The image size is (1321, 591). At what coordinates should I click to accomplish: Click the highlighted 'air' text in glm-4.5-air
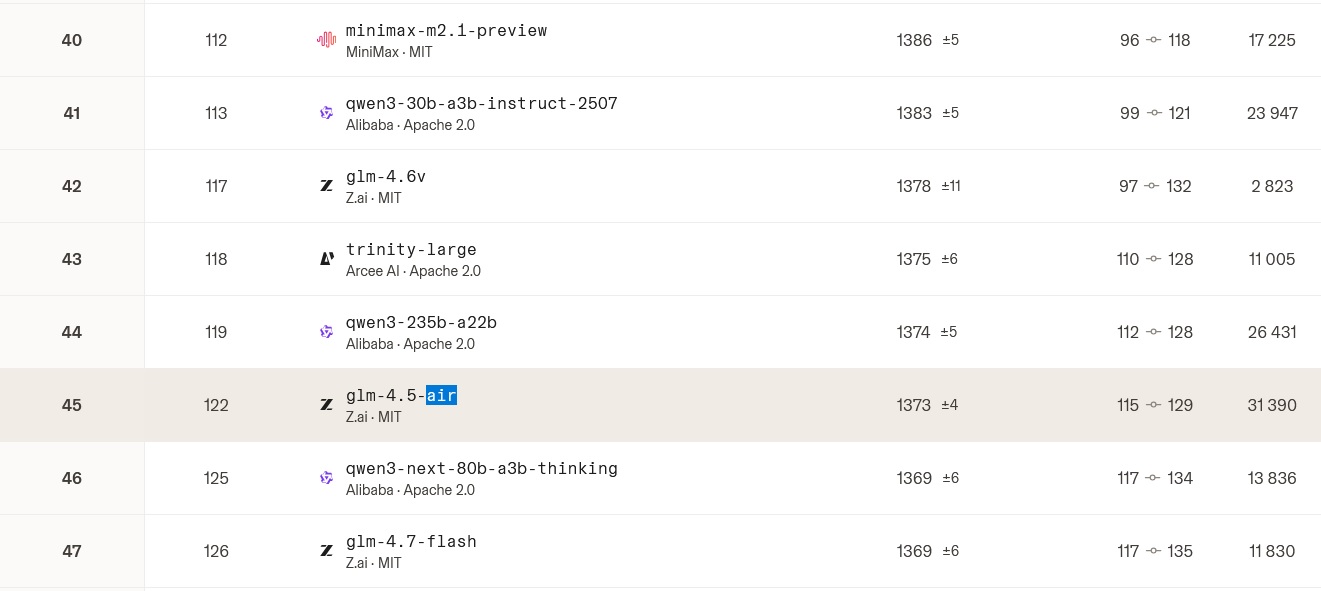[441, 396]
